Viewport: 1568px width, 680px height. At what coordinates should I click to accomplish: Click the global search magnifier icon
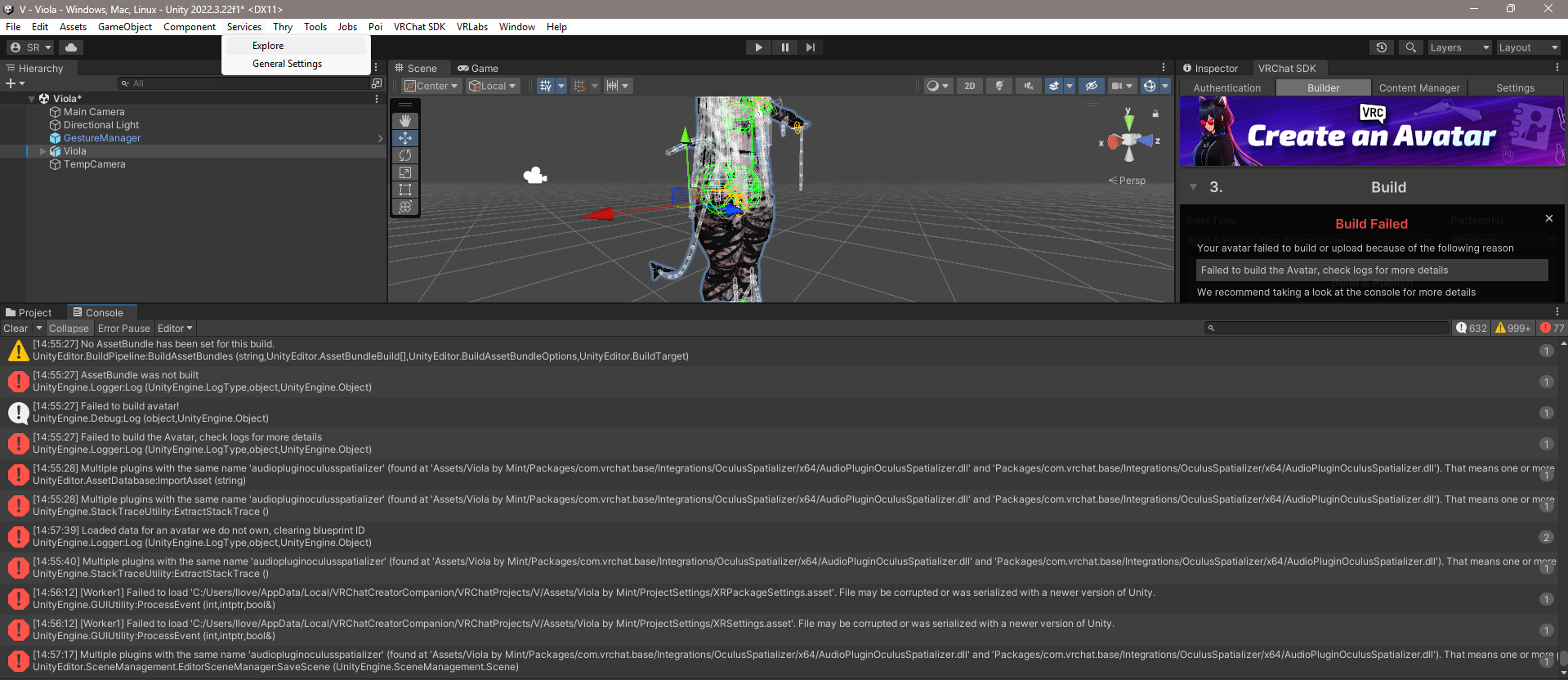pos(1410,47)
